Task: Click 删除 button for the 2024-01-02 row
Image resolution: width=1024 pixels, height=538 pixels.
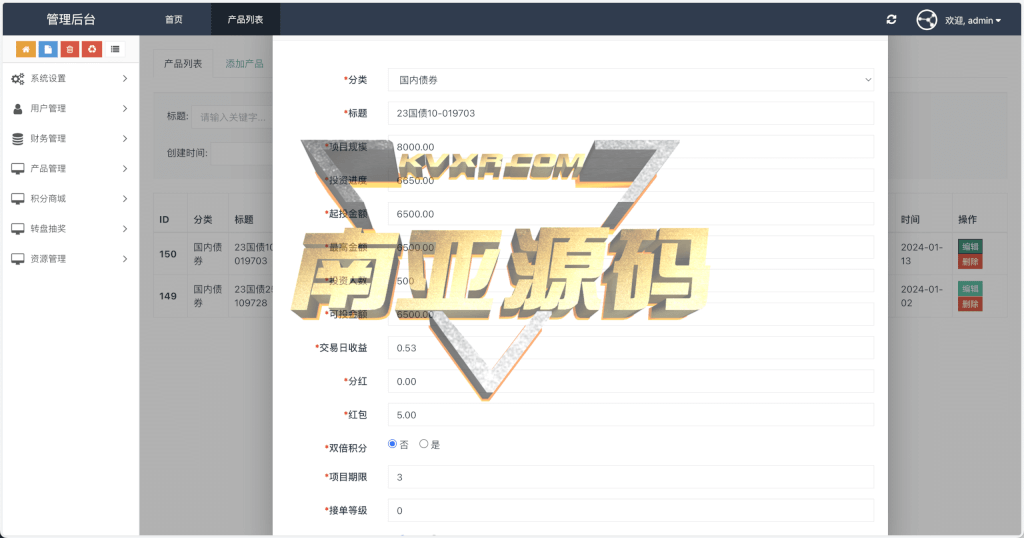Action: point(970,304)
